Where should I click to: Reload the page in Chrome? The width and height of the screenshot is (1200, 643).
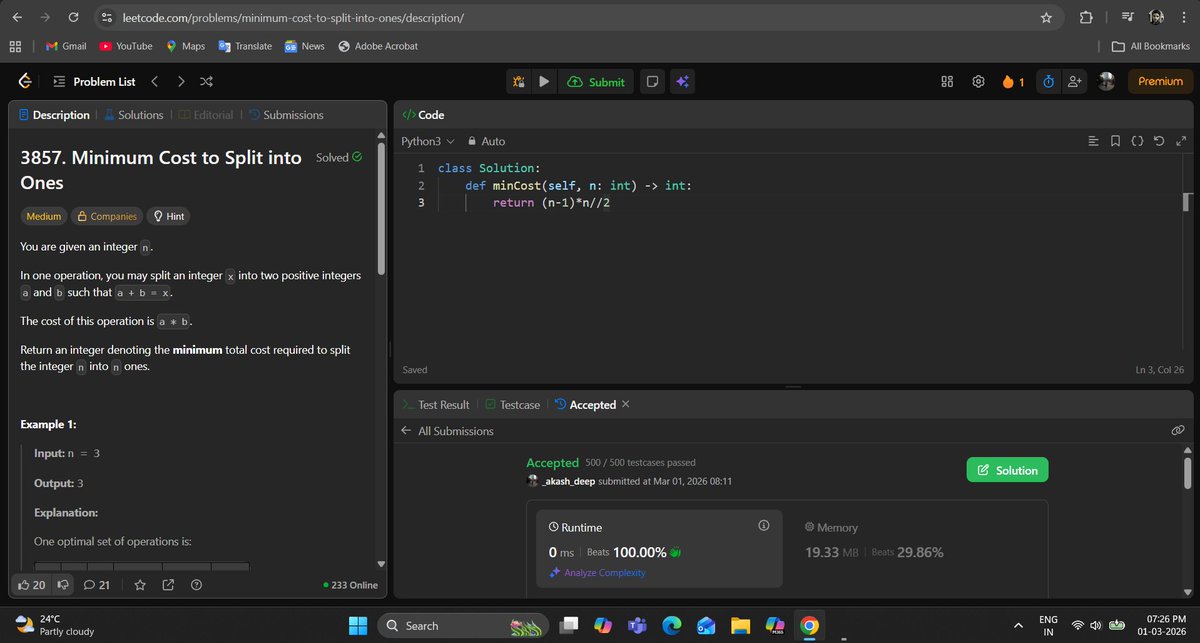coord(74,18)
